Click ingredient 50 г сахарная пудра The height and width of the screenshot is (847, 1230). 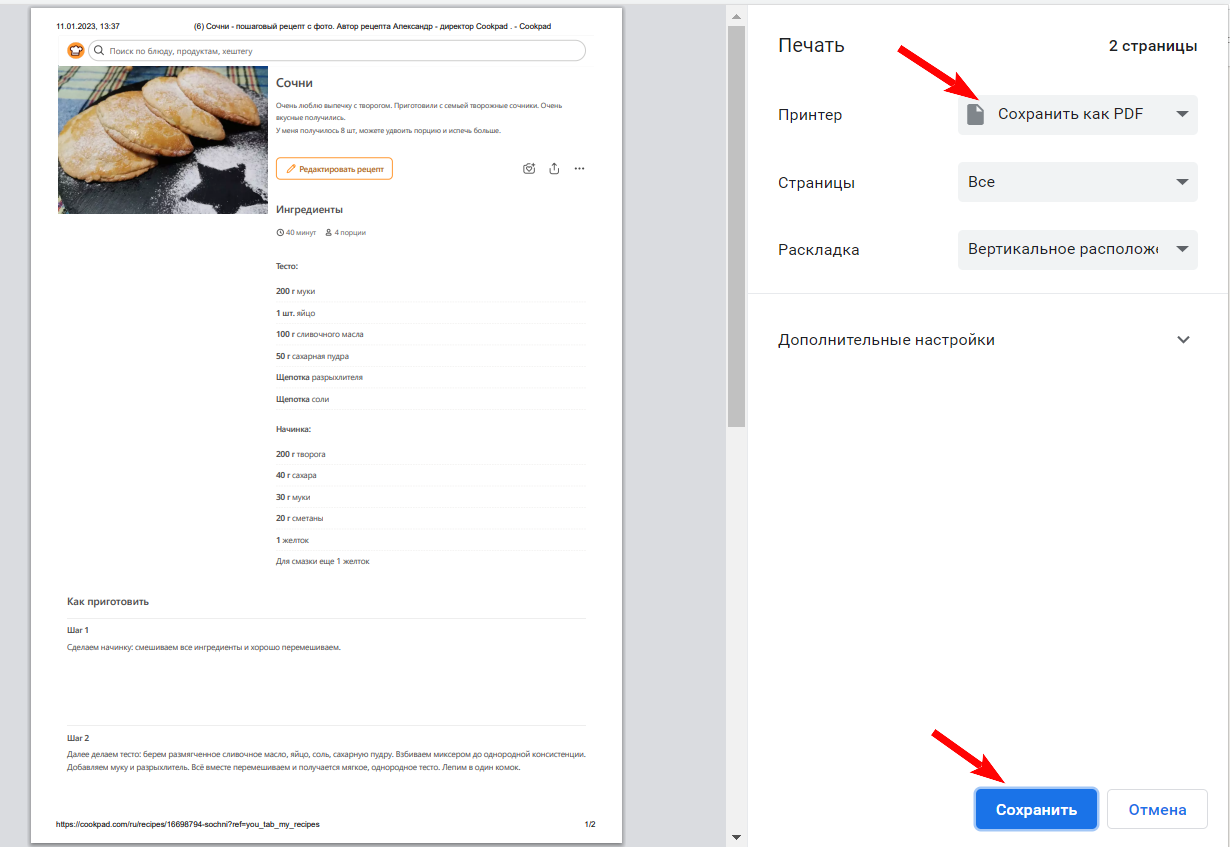pyautogui.click(x=312, y=356)
